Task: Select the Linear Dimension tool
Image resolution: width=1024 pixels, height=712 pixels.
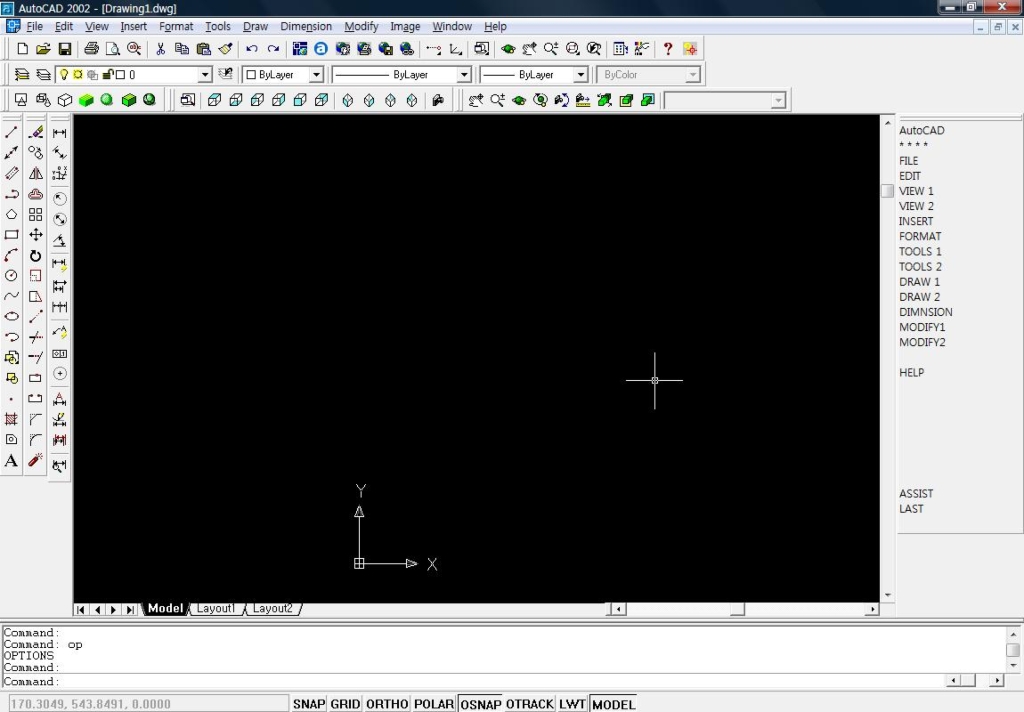Action: 59,133
